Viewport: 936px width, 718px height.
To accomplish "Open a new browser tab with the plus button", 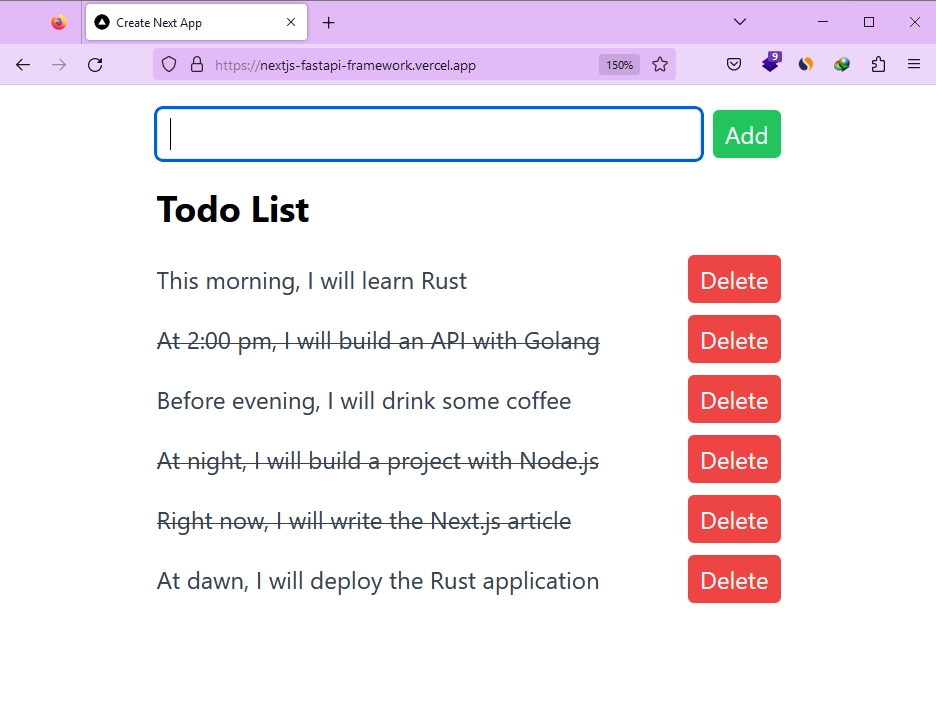I will [x=330, y=21].
